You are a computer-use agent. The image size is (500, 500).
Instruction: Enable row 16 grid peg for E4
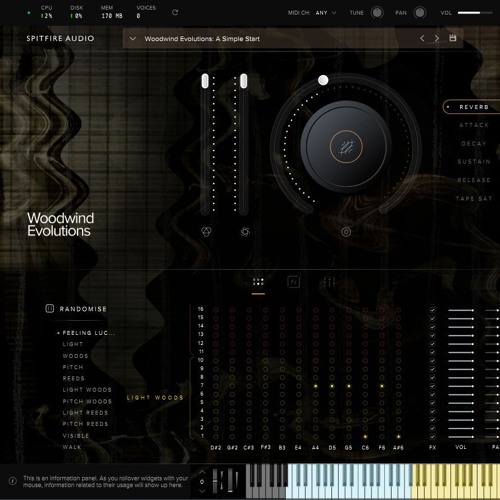coord(299,310)
